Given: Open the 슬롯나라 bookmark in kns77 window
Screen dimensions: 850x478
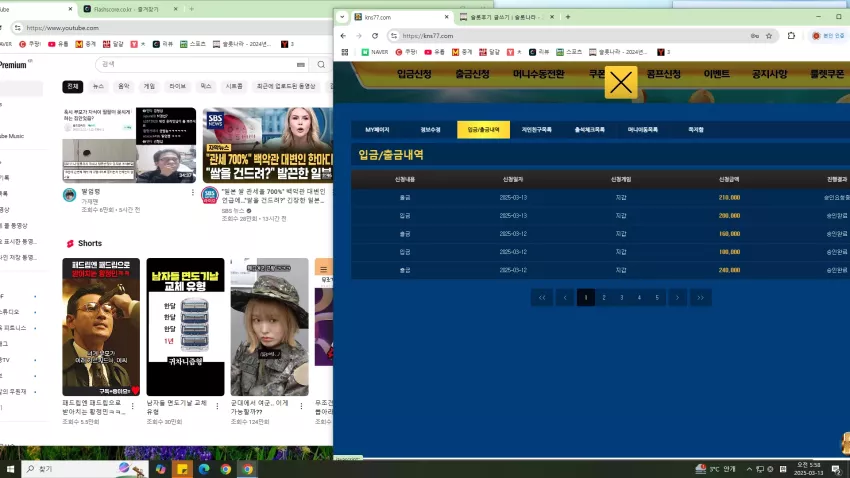Looking at the screenshot, I should [618, 52].
